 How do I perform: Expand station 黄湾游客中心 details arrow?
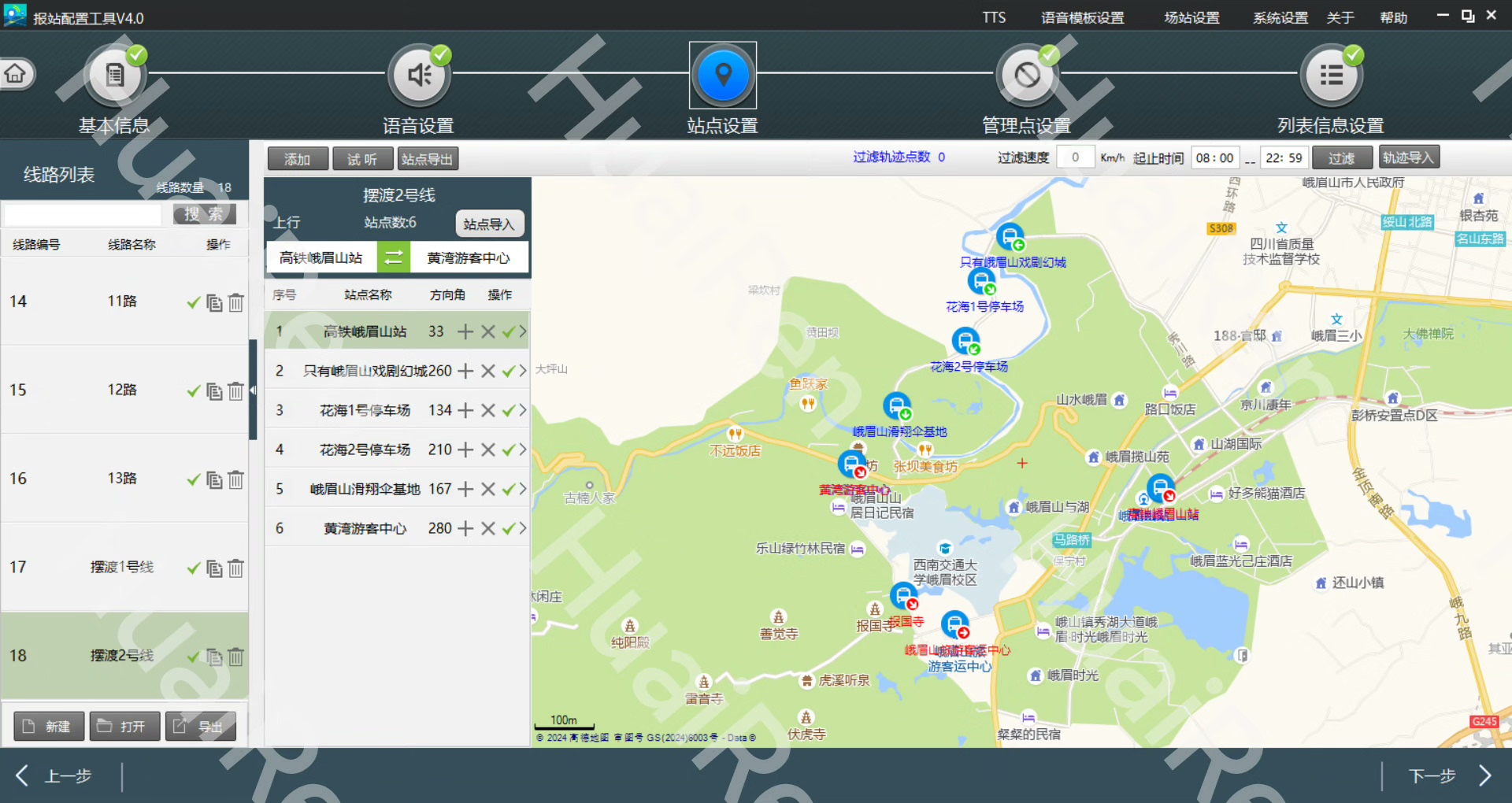[x=523, y=528]
